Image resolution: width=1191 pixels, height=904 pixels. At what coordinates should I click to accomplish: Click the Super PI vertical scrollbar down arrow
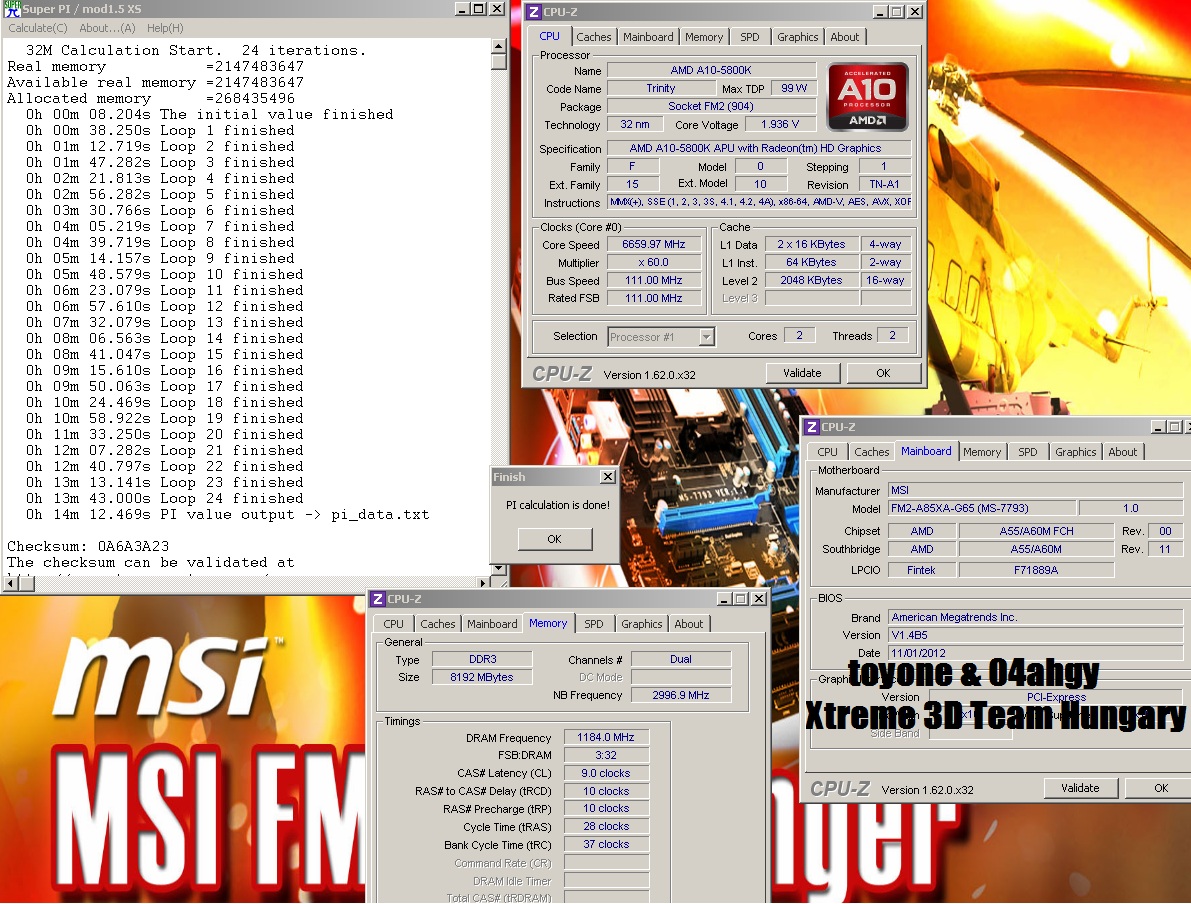coord(498,568)
